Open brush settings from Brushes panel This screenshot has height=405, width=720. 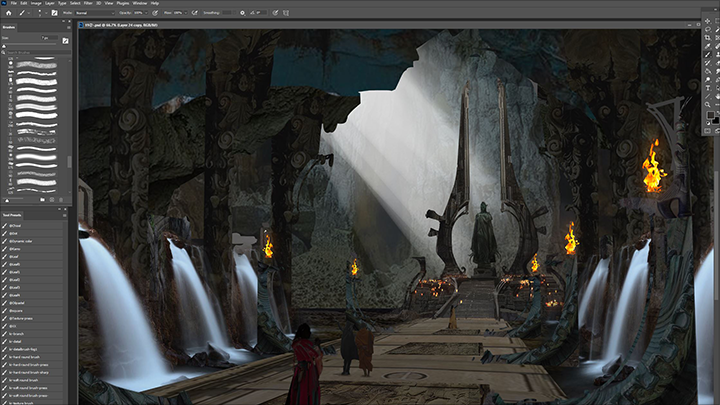[x=65, y=41]
